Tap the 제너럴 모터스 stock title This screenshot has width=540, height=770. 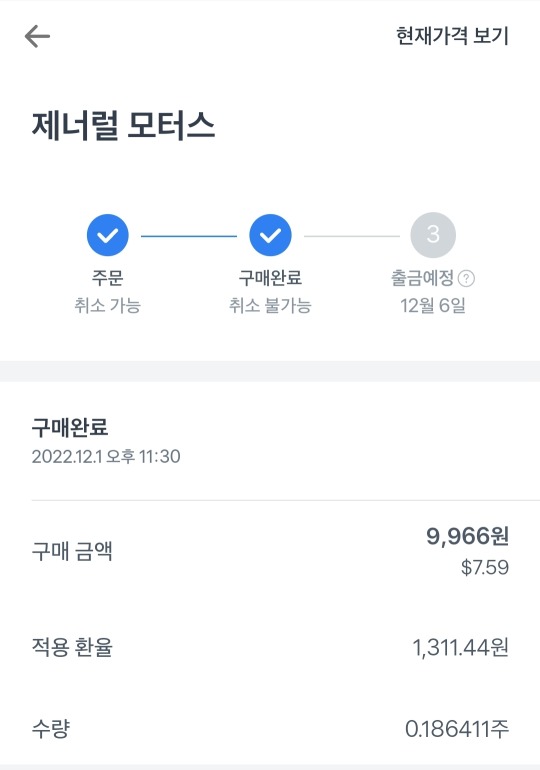point(123,126)
